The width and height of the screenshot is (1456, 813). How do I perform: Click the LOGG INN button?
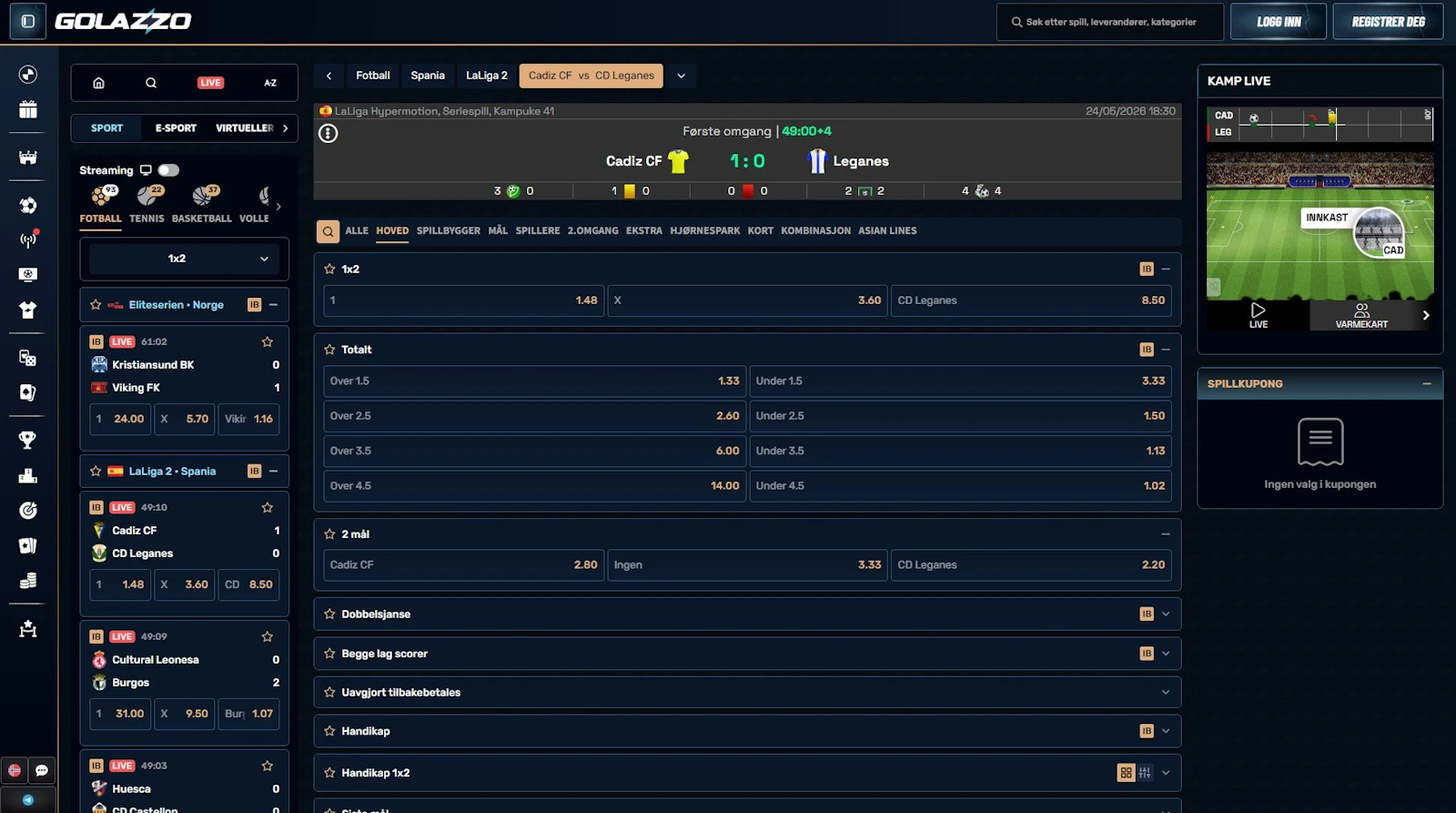[1279, 22]
